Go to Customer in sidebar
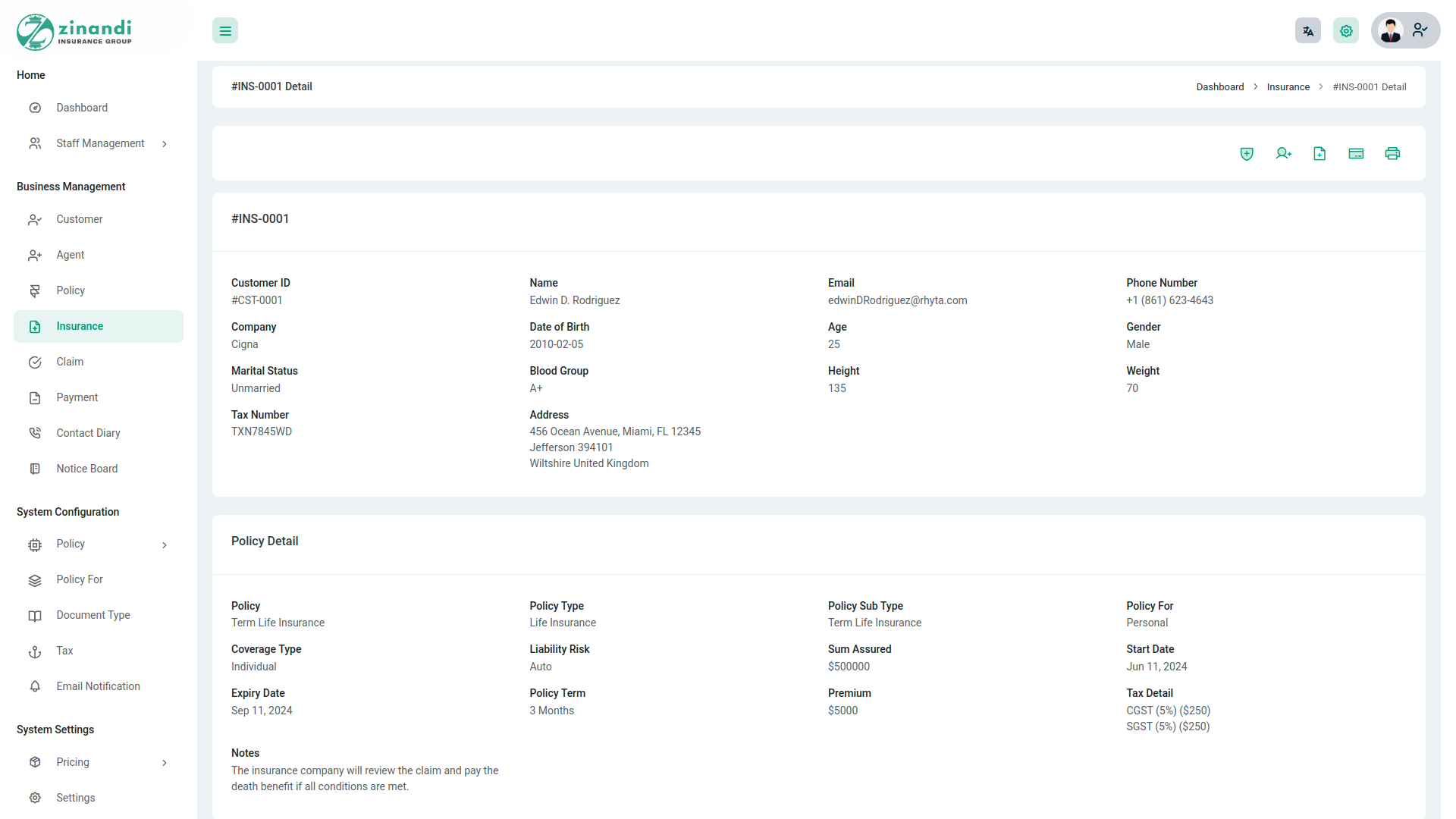Screen dimensions: 1456x819 point(79,219)
